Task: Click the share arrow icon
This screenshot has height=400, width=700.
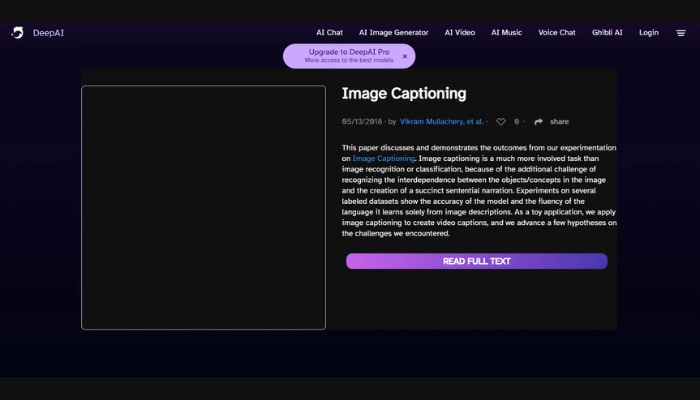Action: (x=538, y=121)
